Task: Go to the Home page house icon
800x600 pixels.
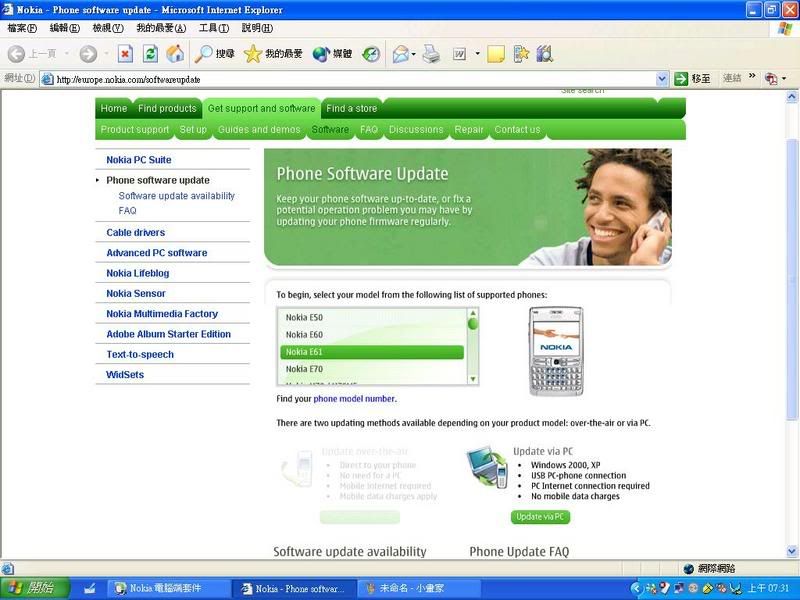Action: coord(176,54)
